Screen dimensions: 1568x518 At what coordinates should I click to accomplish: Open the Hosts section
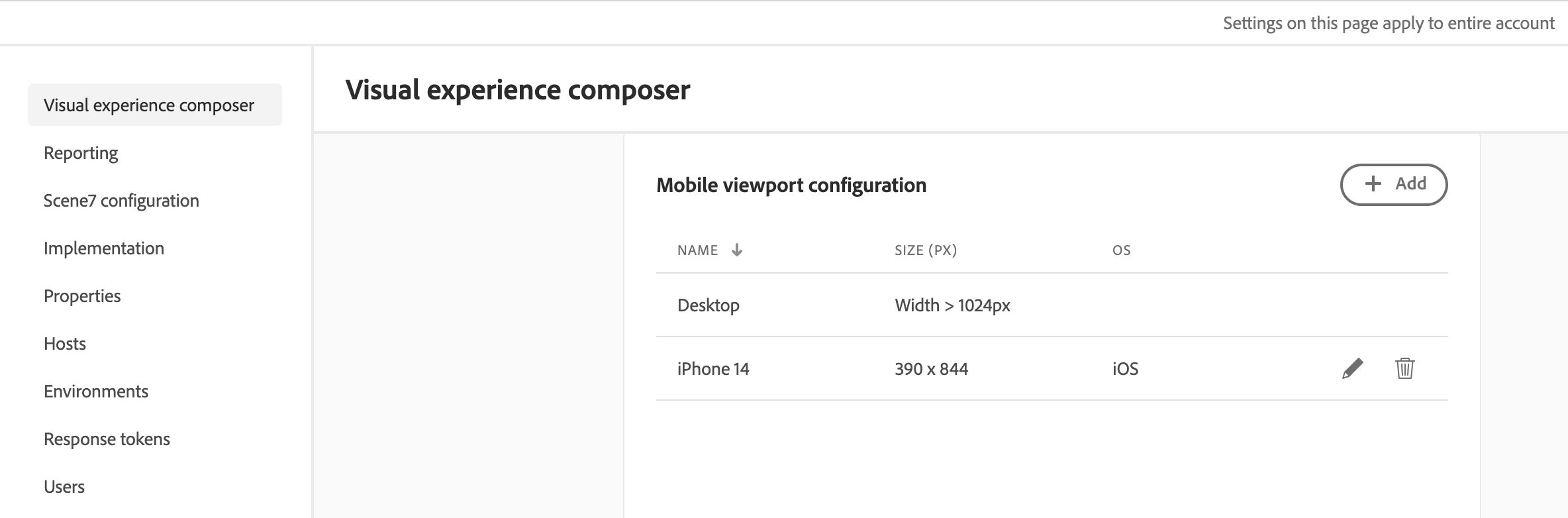(x=65, y=344)
